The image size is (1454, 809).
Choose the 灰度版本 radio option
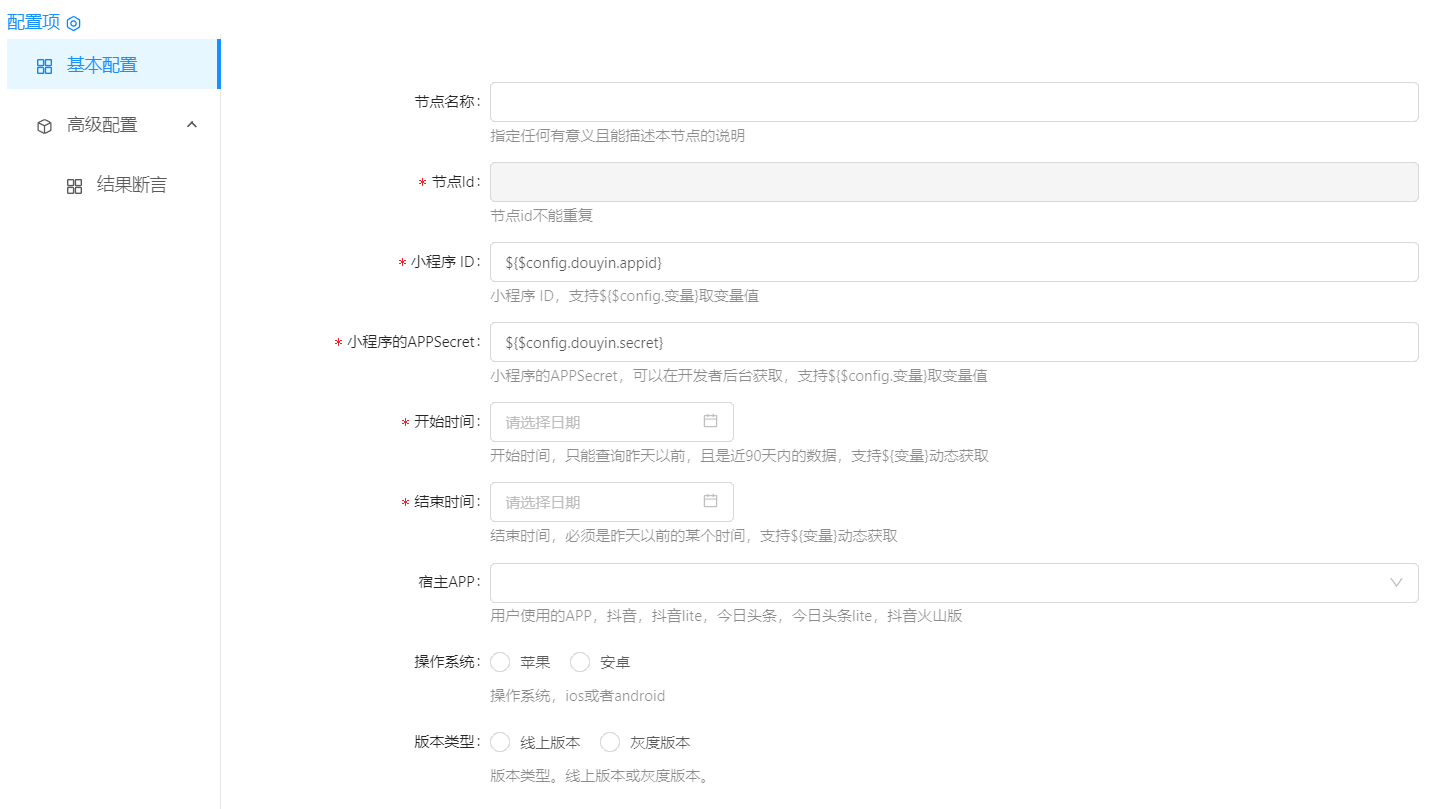click(610, 742)
